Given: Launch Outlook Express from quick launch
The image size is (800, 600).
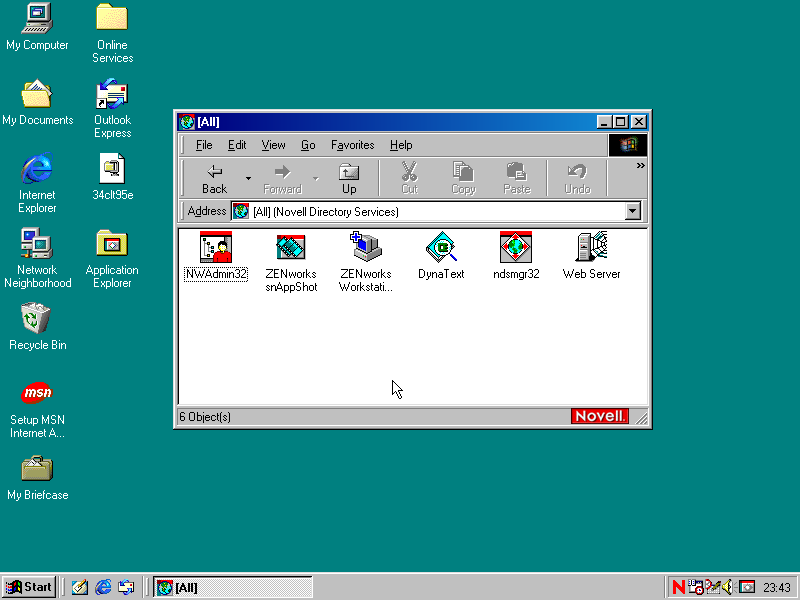Looking at the screenshot, I should click(127, 587).
